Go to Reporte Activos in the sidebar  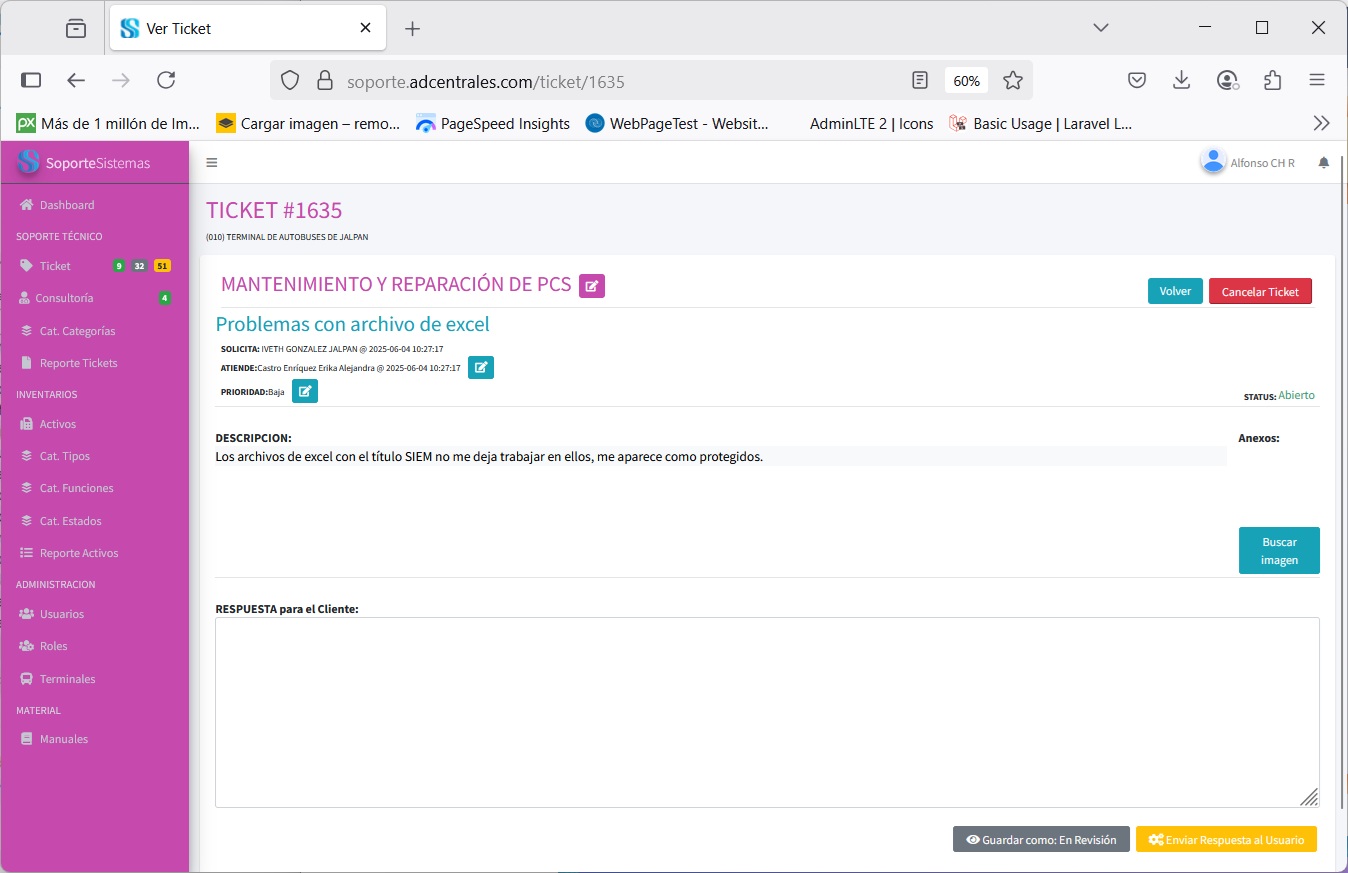(79, 553)
